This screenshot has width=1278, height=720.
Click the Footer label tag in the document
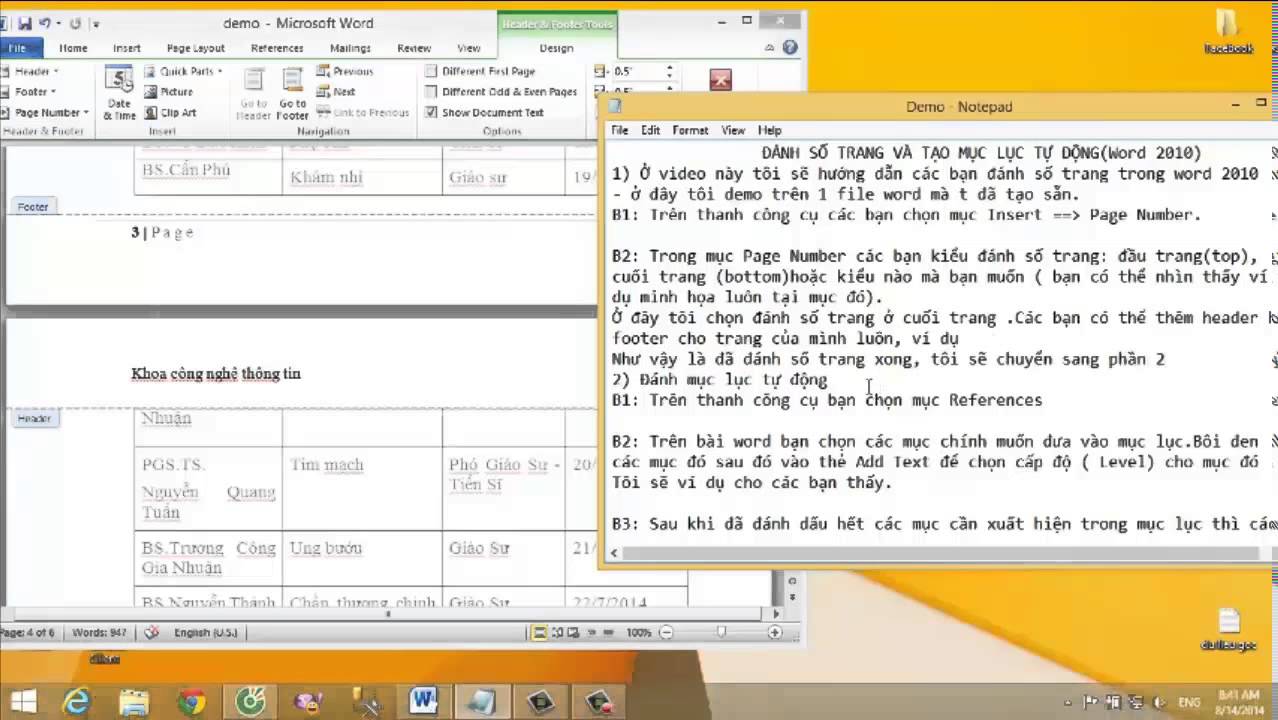(33, 207)
